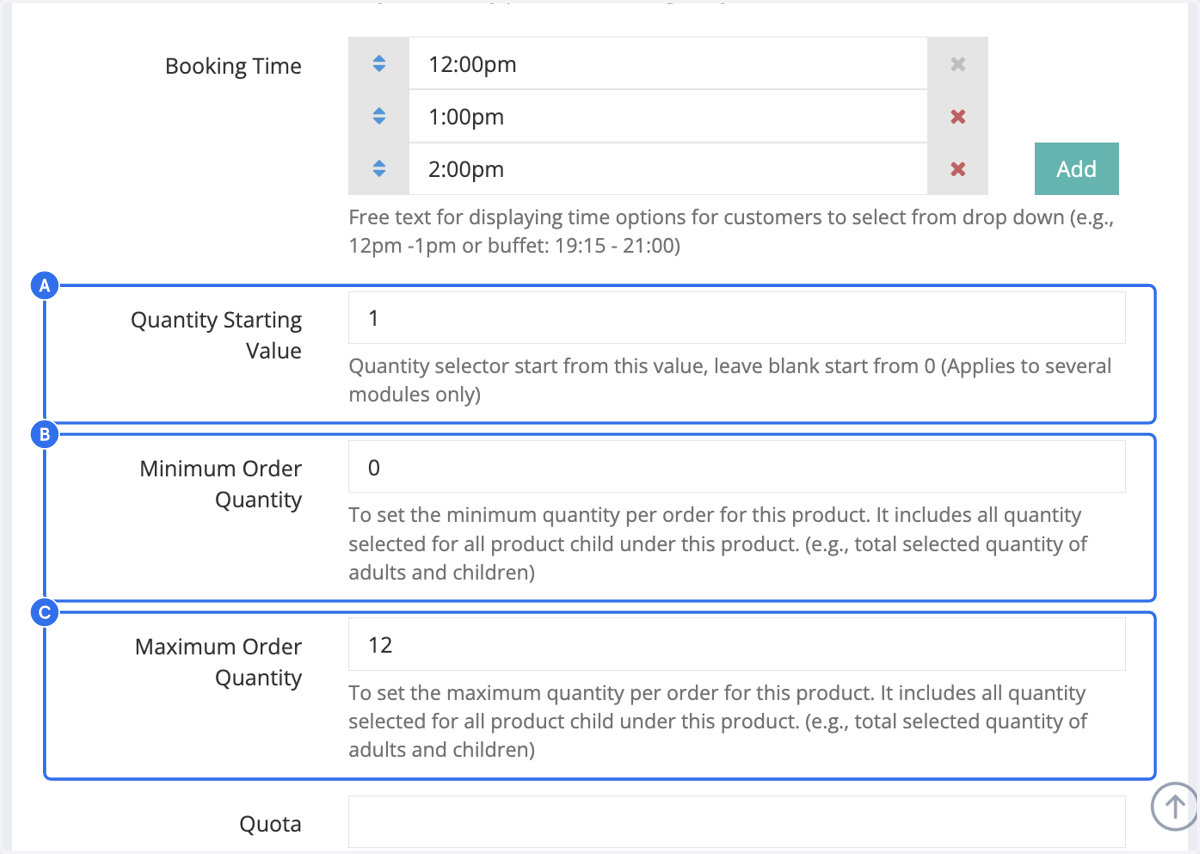Edit the 12:00pm booking time field
The image size is (1200, 854).
[x=668, y=64]
